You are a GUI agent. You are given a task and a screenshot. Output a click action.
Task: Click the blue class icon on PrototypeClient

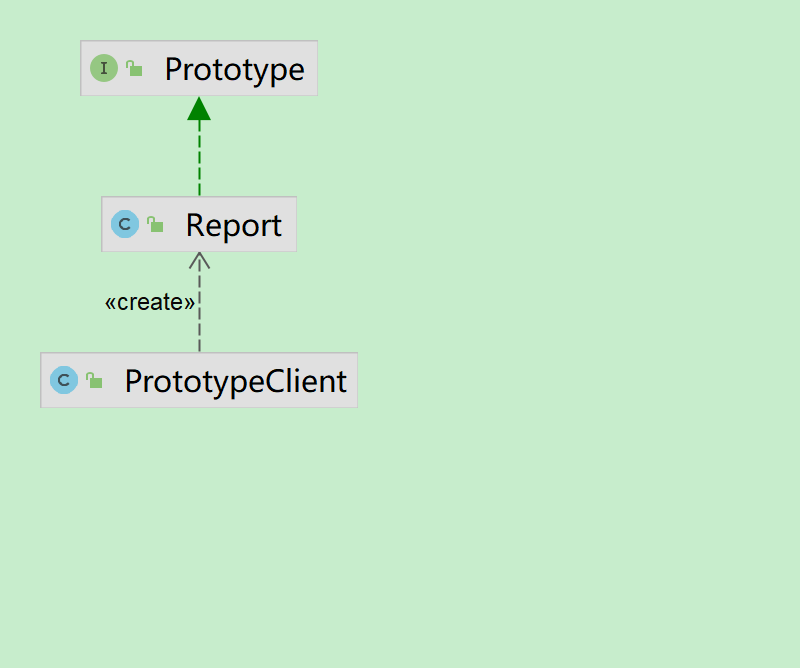point(64,380)
